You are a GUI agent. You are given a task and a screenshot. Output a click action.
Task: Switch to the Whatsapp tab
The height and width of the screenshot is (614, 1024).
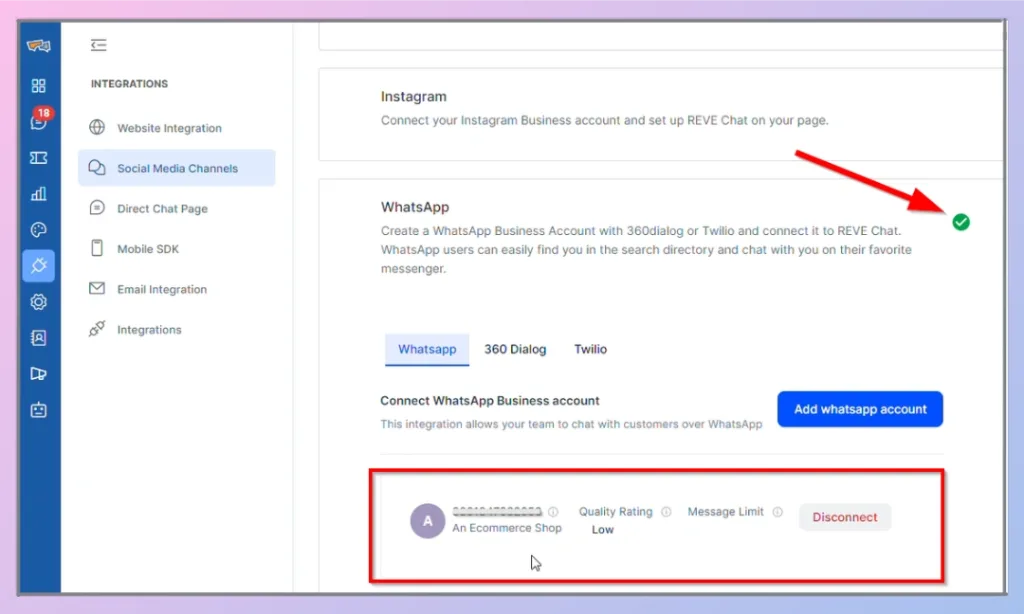click(427, 349)
